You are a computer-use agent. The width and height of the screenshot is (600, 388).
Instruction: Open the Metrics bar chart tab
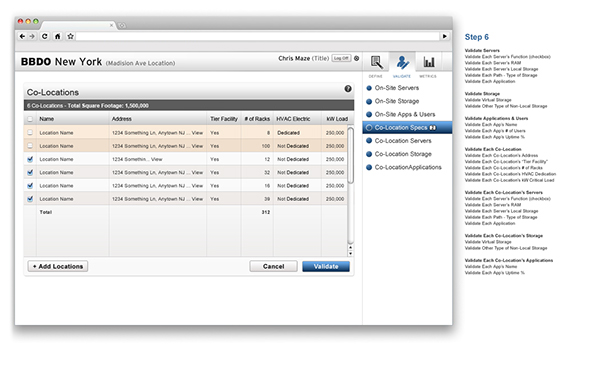pos(429,62)
